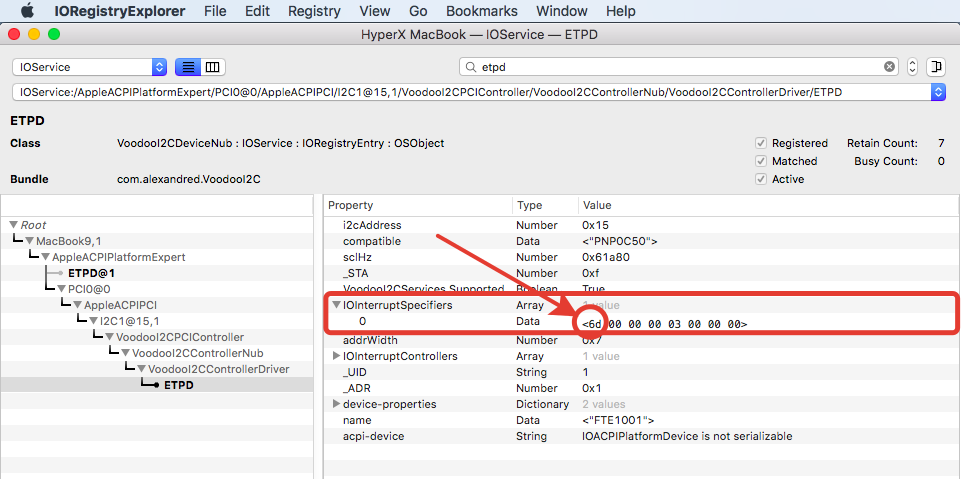The width and height of the screenshot is (961, 479).
Task: Toggle the inspector panel icon beside search
Action: [x=936, y=67]
